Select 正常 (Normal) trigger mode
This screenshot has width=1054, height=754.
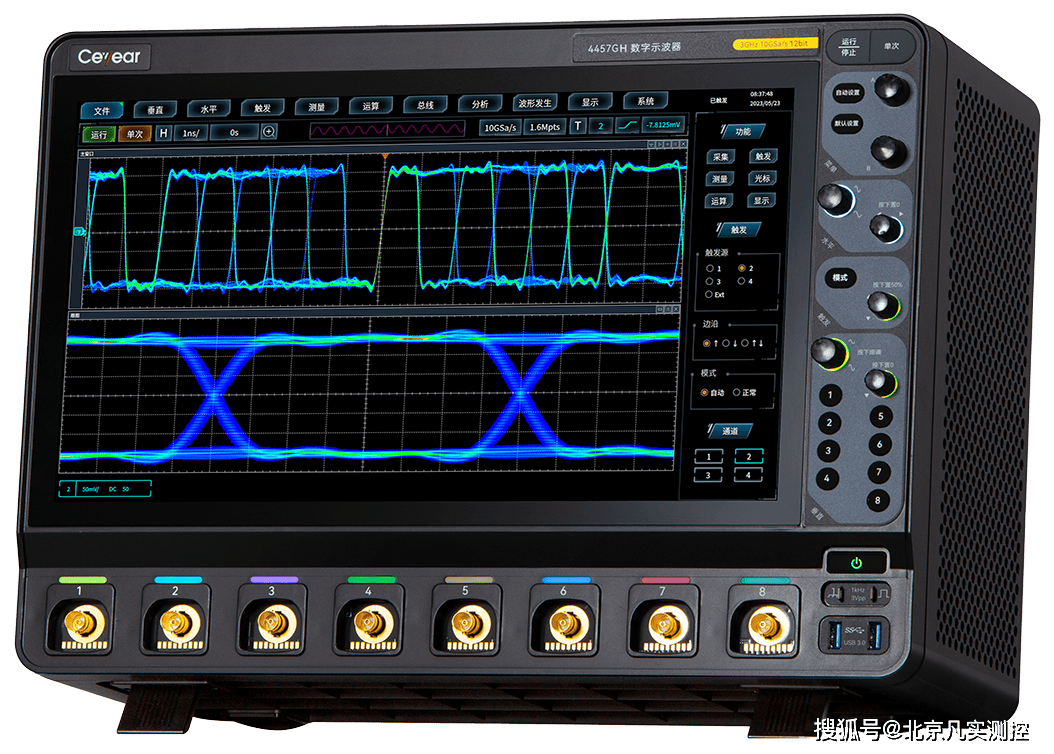coord(737,392)
